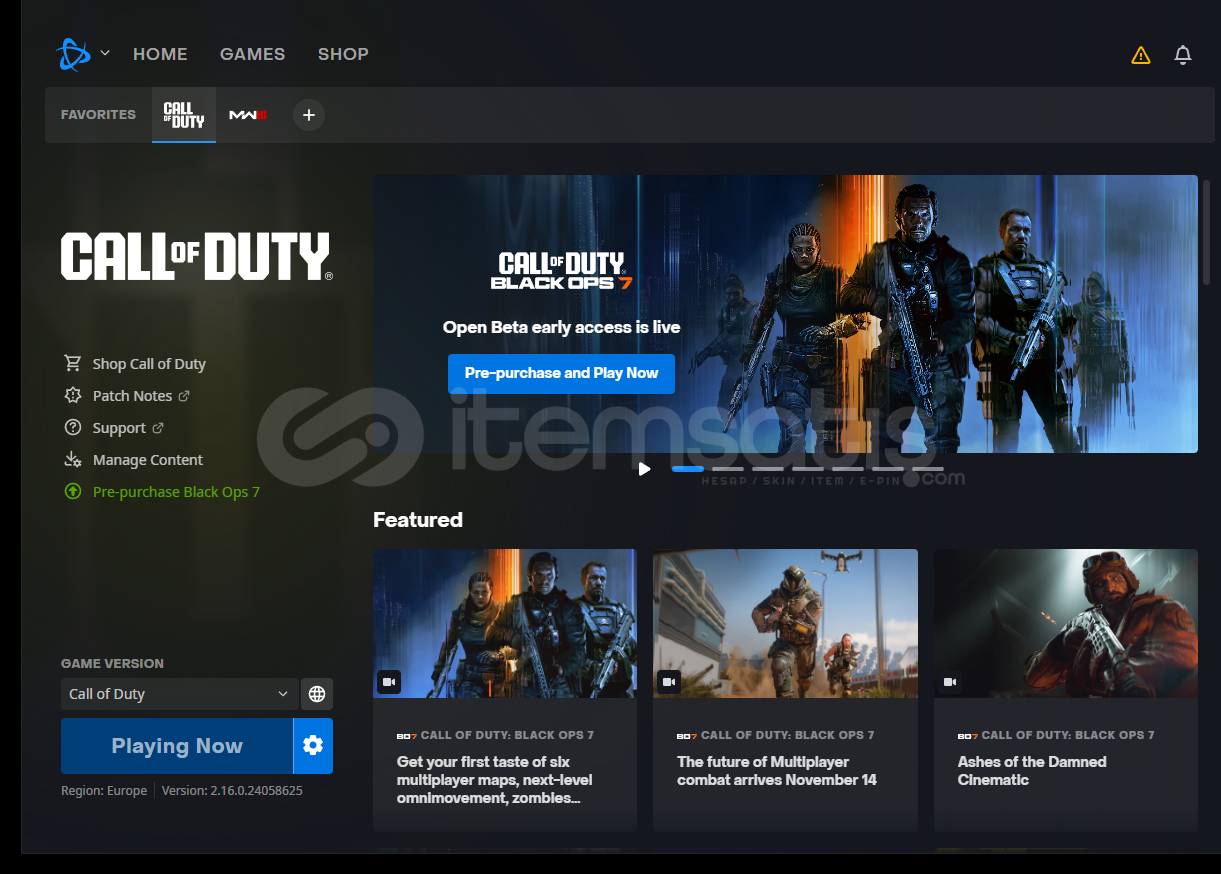Click 'Open Beta early access is live' text
The image size is (1221, 874).
561,327
